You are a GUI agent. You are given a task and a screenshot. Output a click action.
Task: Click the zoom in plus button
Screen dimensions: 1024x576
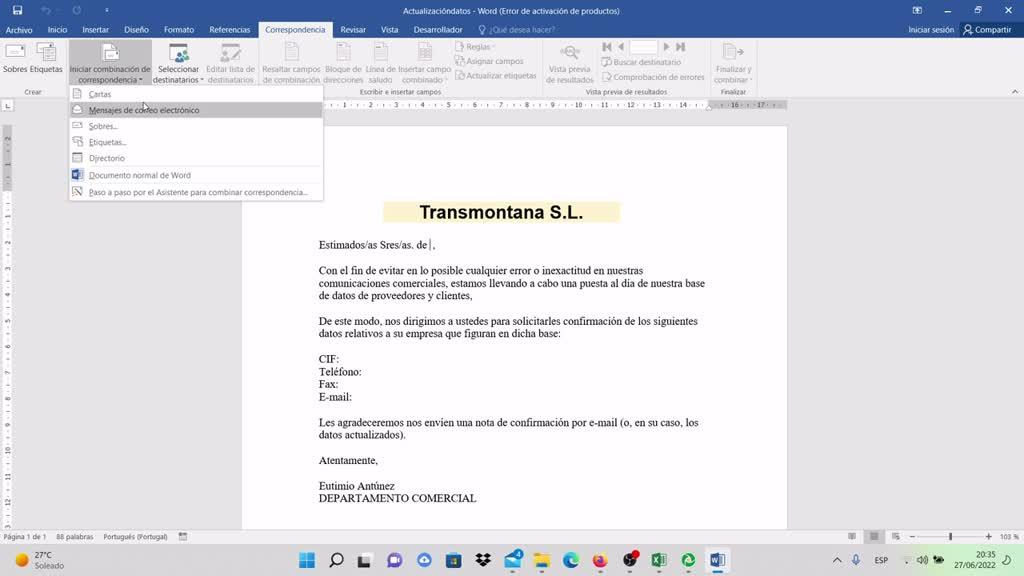coord(989,537)
